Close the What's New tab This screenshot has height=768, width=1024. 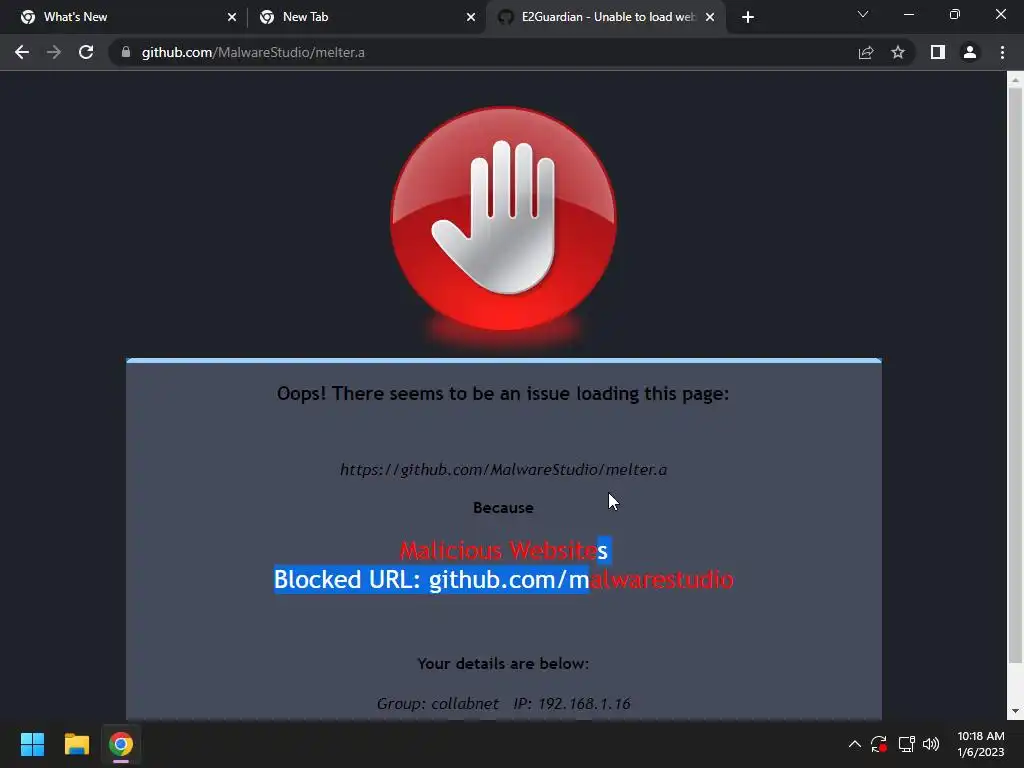click(x=232, y=17)
